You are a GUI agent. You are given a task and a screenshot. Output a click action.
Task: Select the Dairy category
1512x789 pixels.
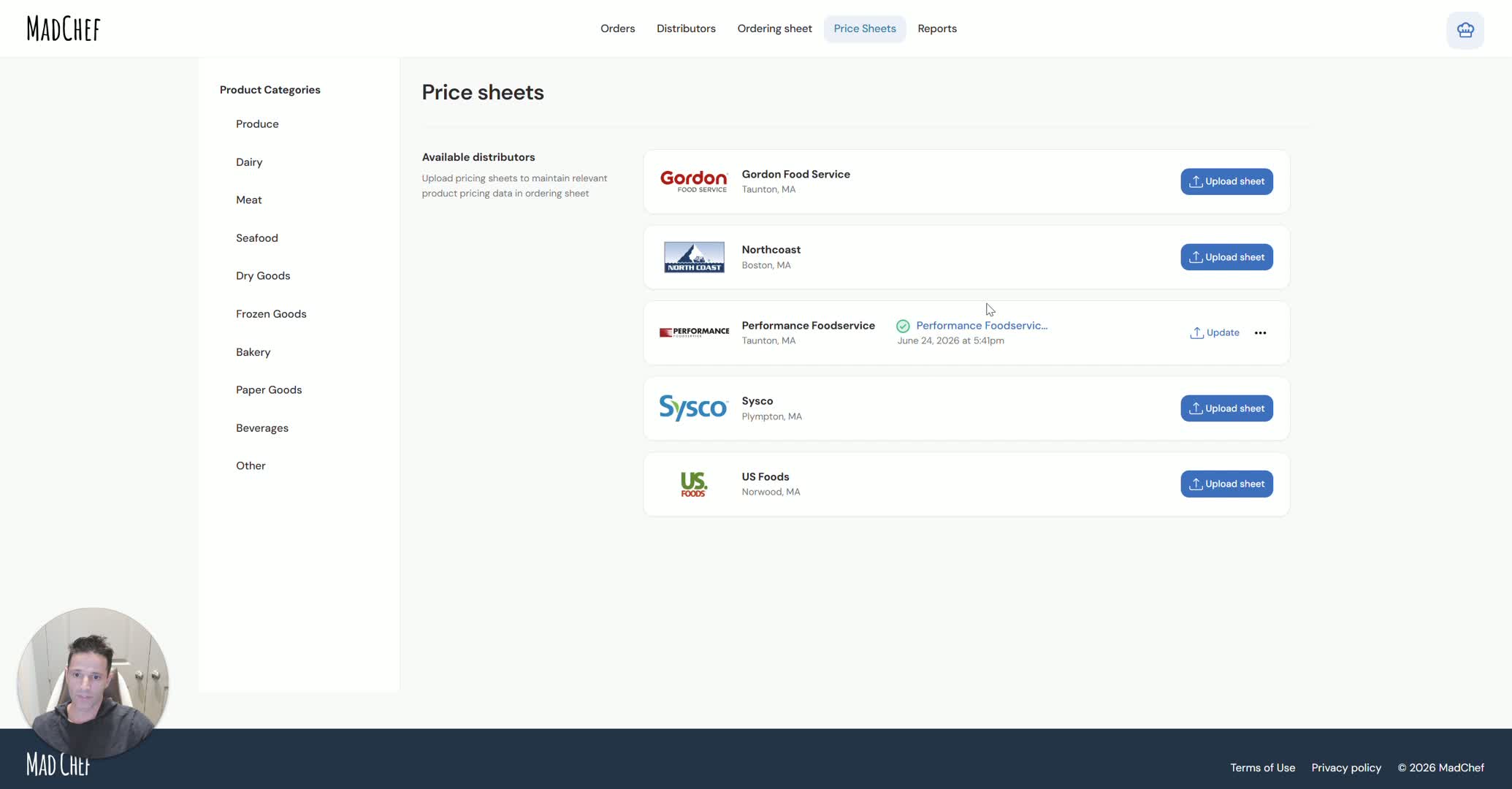[x=249, y=162]
